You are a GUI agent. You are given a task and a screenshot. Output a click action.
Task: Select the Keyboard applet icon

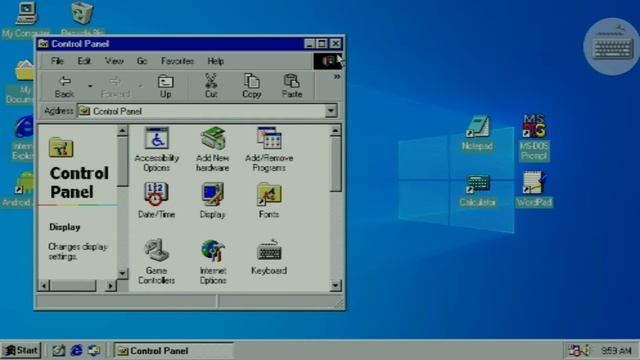pos(269,257)
